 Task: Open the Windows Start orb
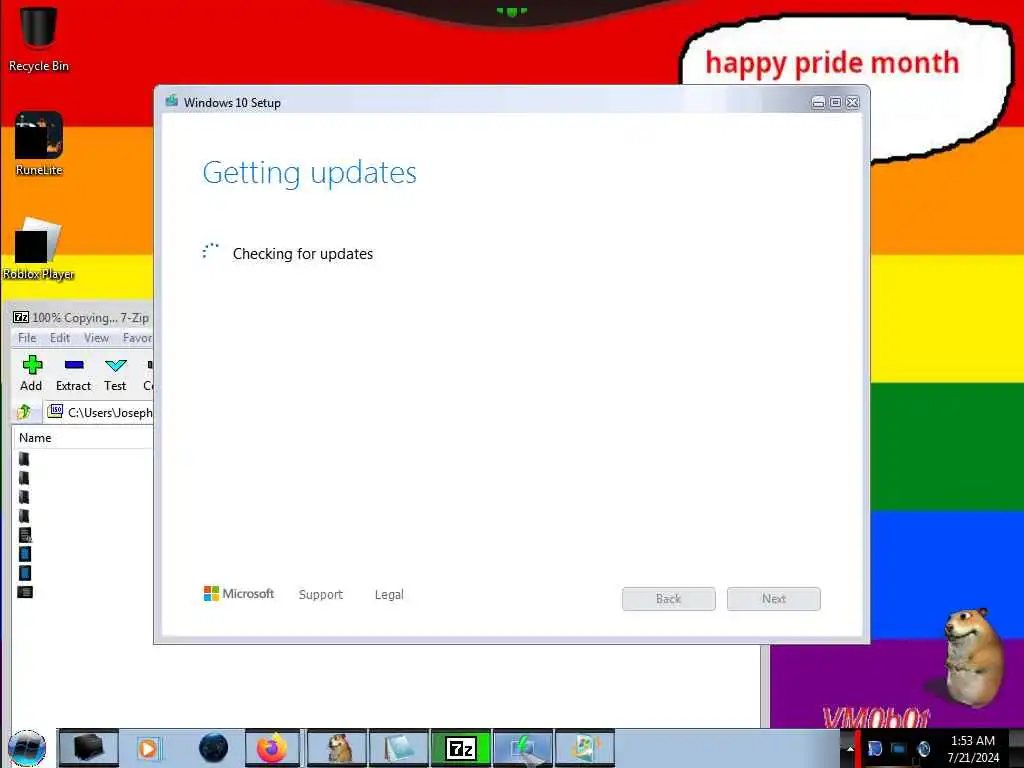(27, 748)
